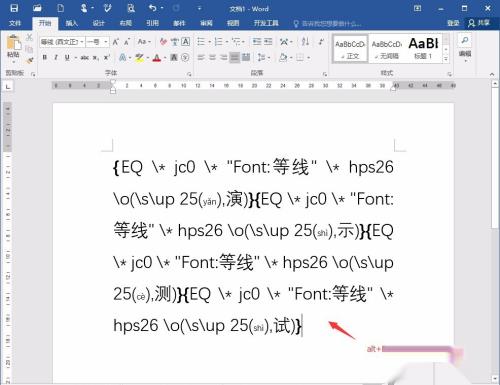Toggle Bold formatting

[x=45, y=58]
